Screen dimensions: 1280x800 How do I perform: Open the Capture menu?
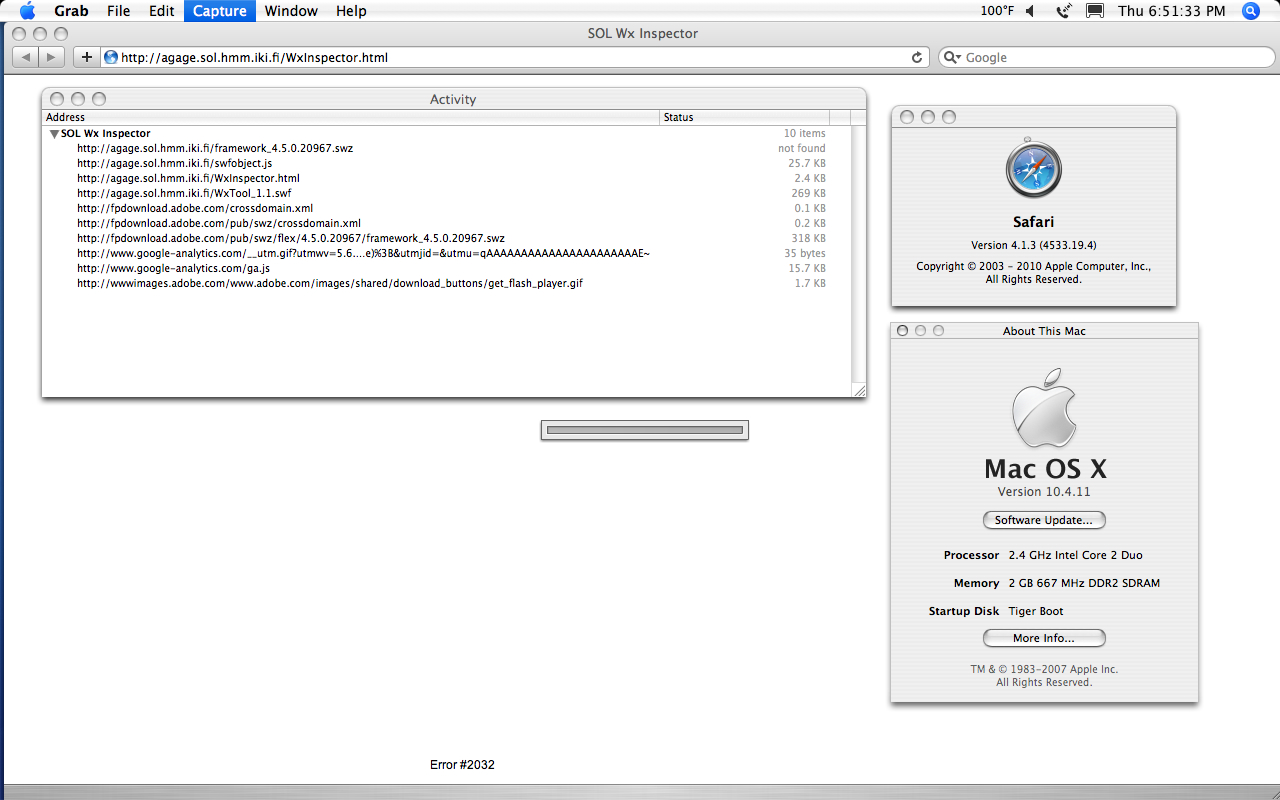[x=220, y=11]
